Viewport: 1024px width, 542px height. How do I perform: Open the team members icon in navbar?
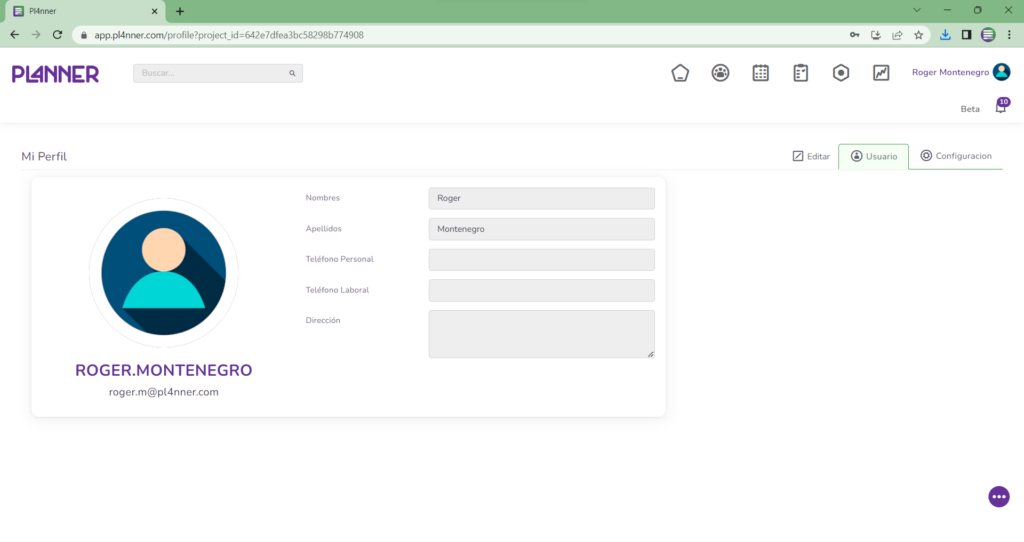click(x=720, y=72)
